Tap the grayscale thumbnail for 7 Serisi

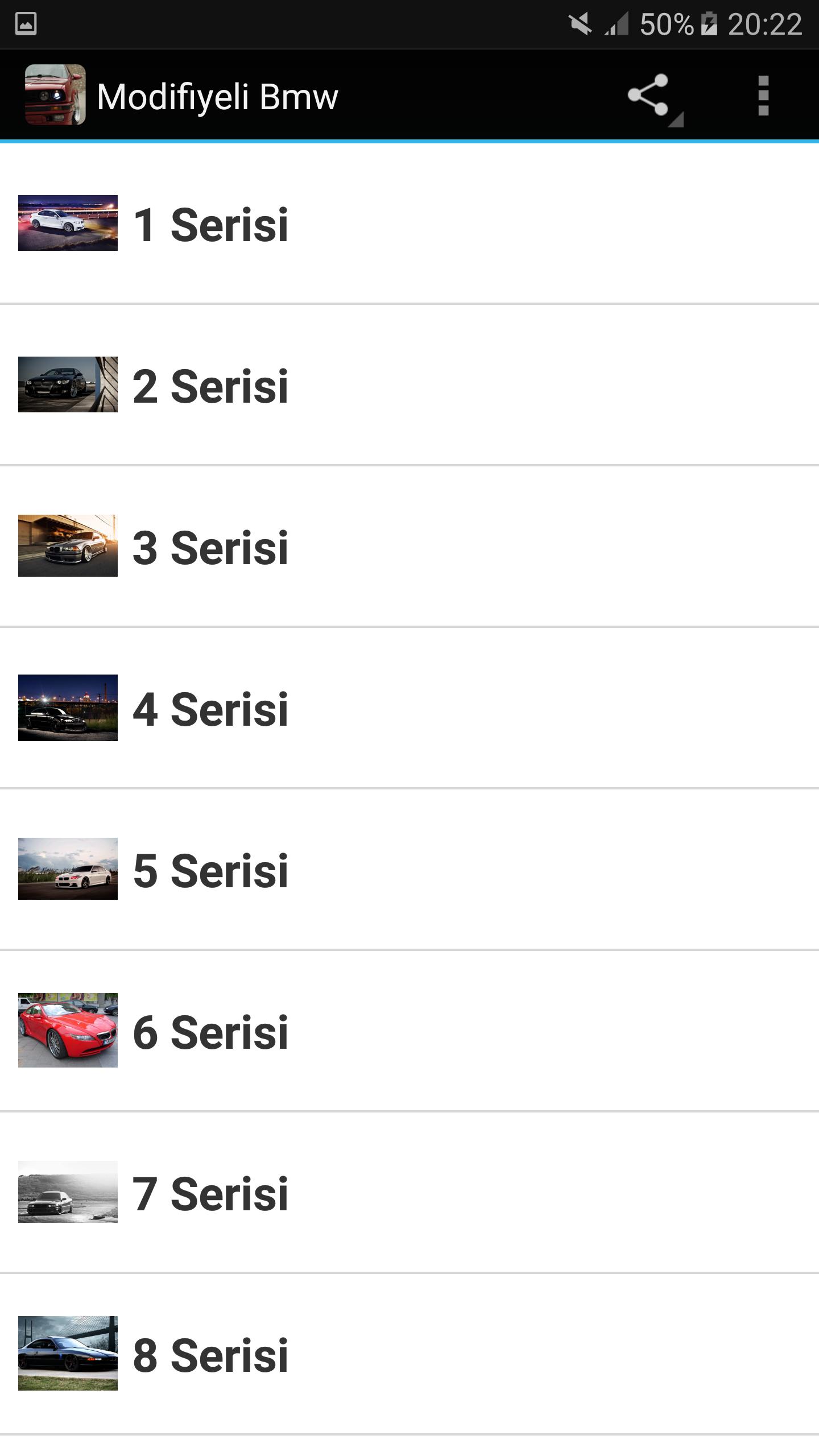(68, 1192)
